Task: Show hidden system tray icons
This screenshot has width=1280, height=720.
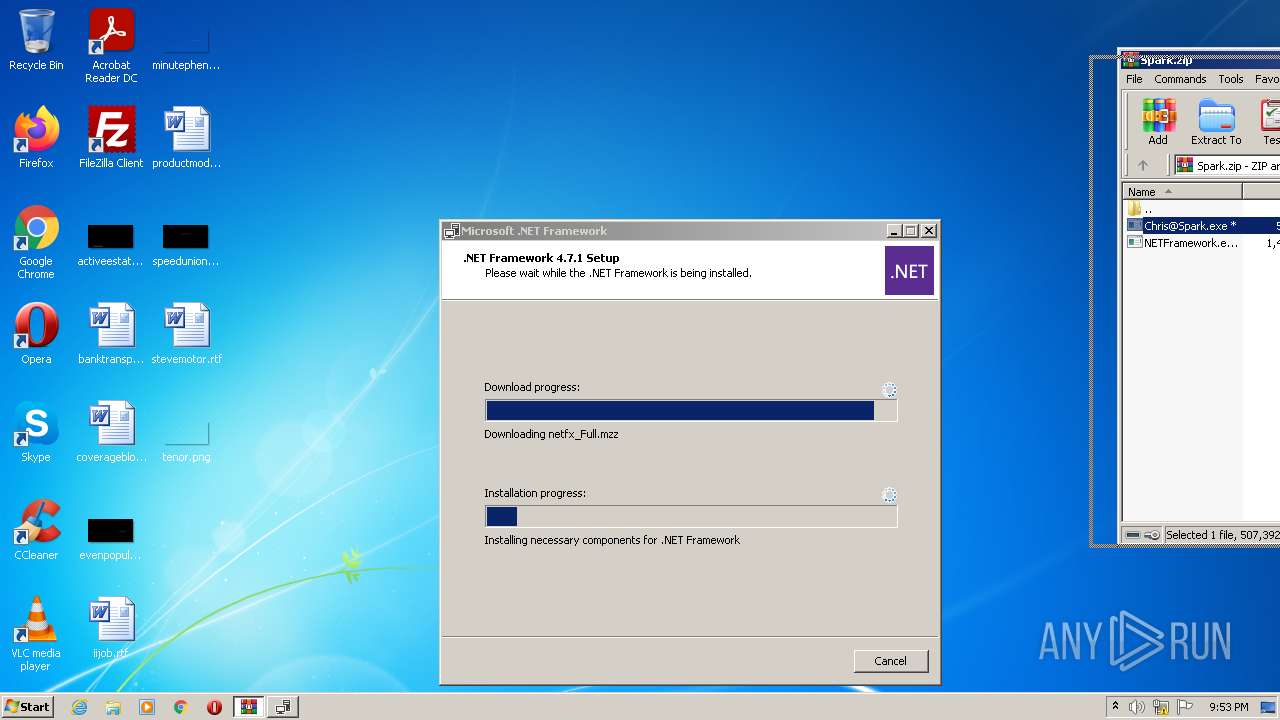Action: 1115,707
